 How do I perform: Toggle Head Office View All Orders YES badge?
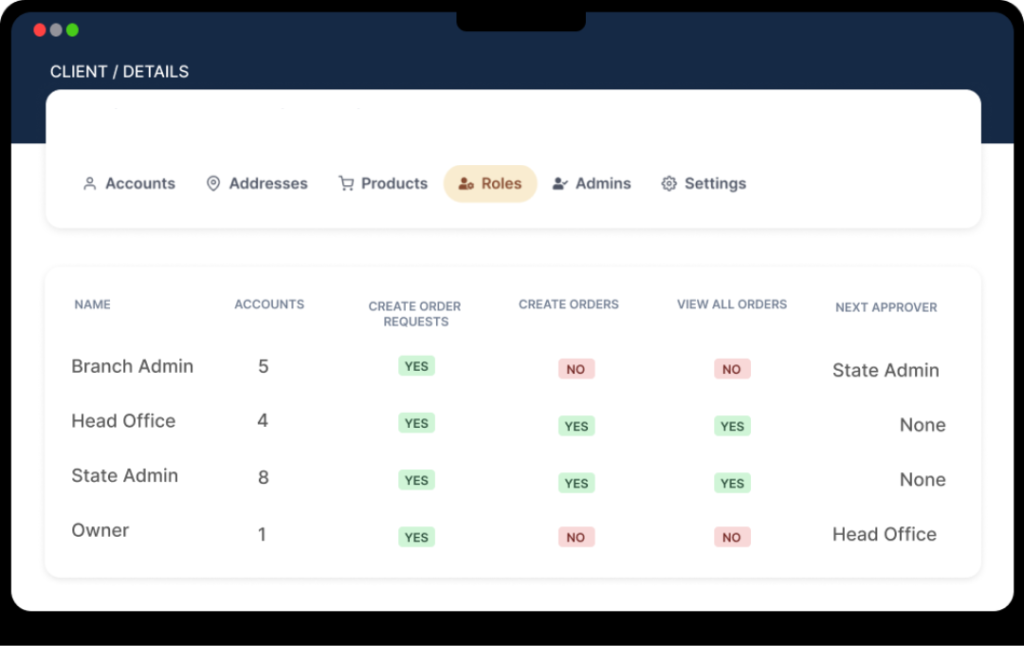pyautogui.click(x=732, y=426)
